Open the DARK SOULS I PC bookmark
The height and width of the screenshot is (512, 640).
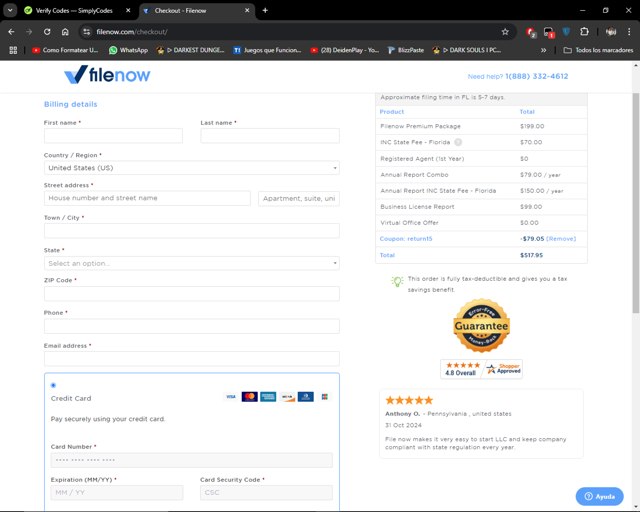tap(467, 50)
